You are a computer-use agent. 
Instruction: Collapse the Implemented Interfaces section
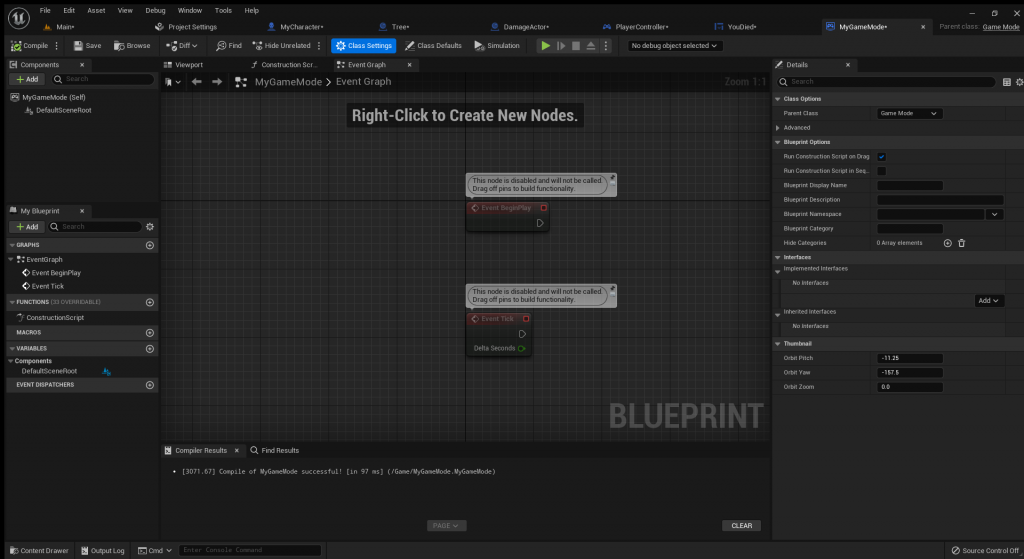(777, 271)
